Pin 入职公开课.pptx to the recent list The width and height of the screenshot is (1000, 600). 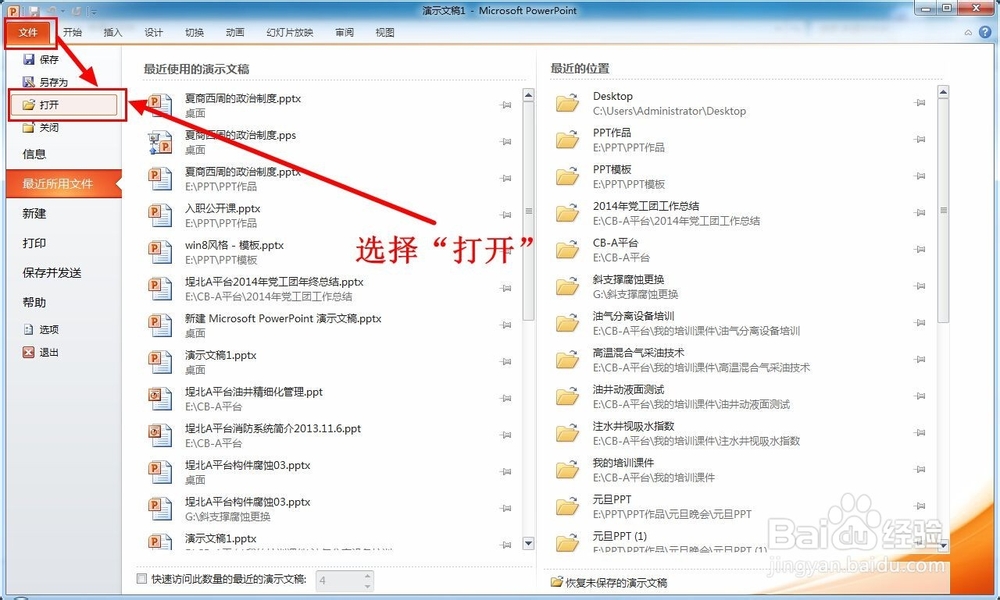[x=506, y=215]
